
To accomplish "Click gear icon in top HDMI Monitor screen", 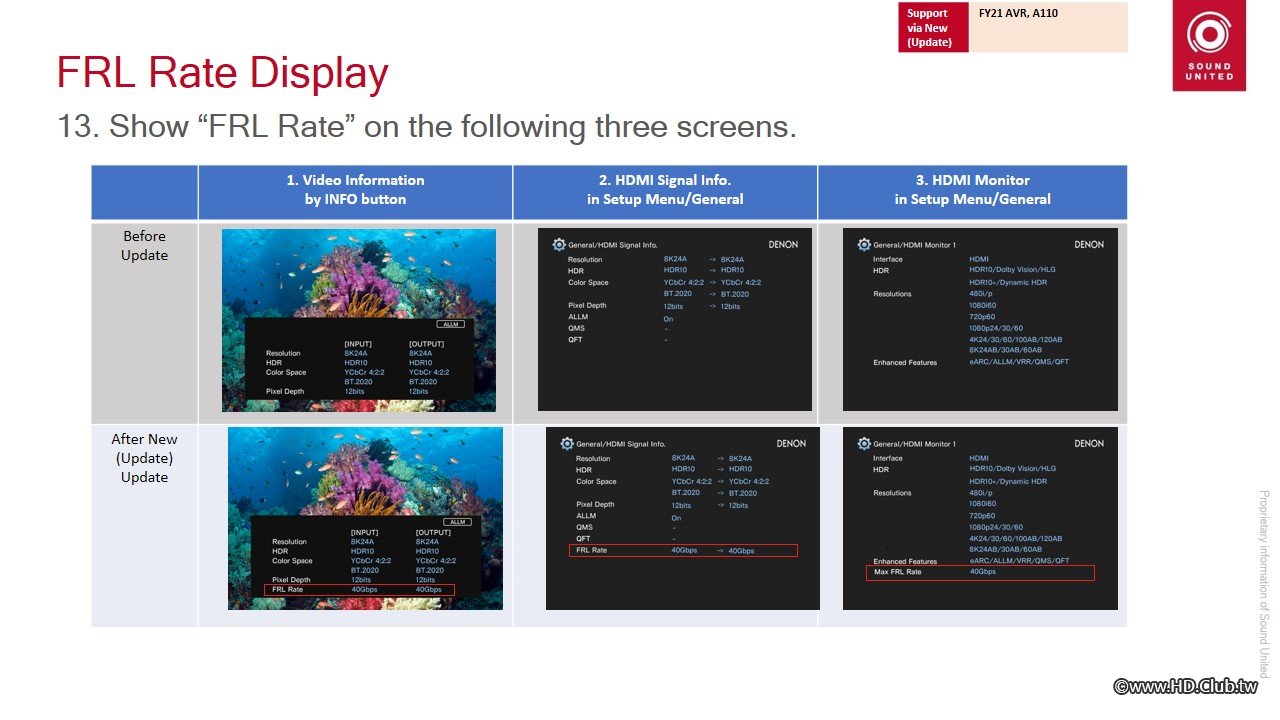I will point(864,244).
